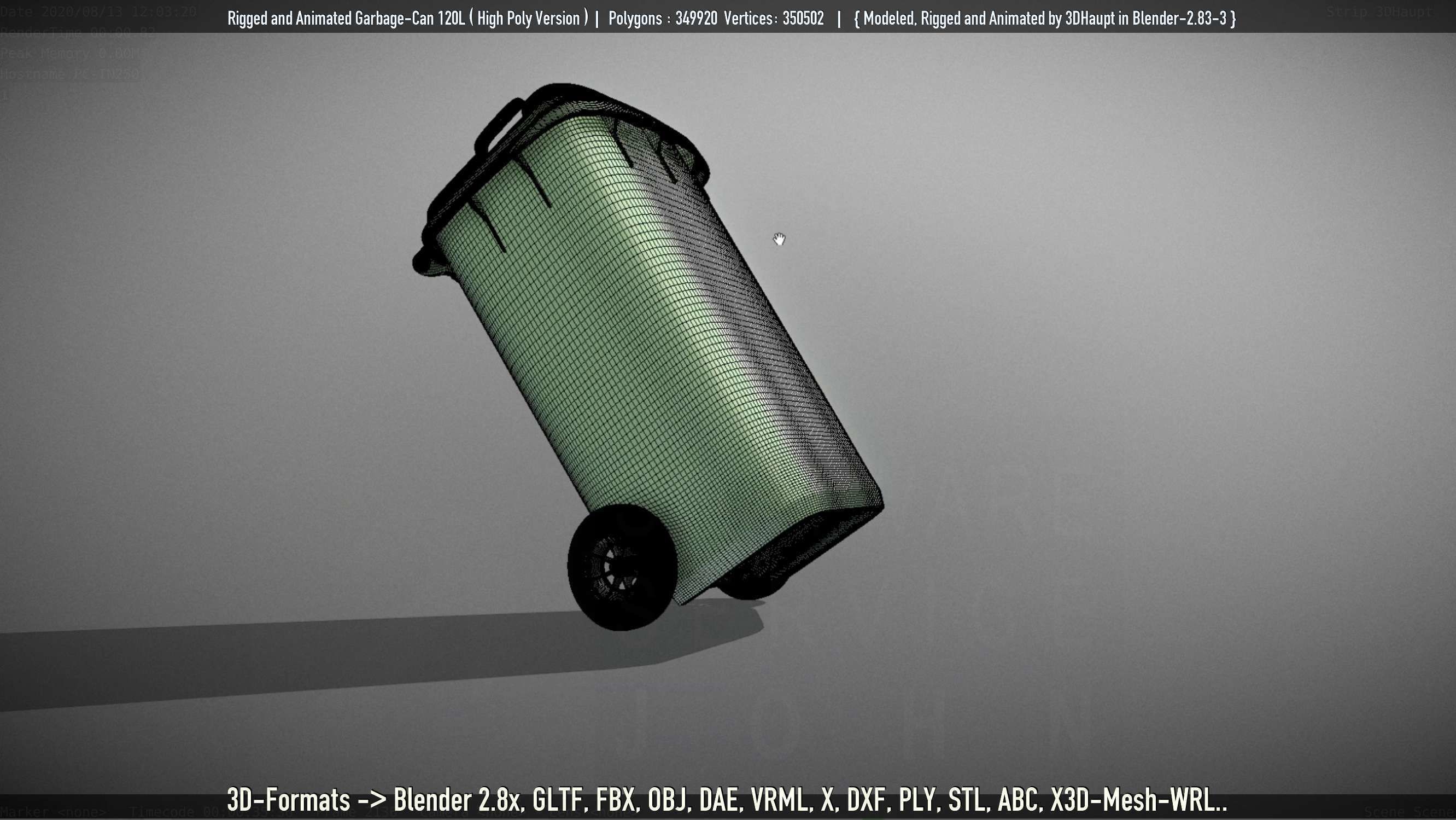This screenshot has height=820, width=1456.
Task: Click the faint 'Date 2020/08/13 12:03:20' stamp
Action: tap(98, 11)
